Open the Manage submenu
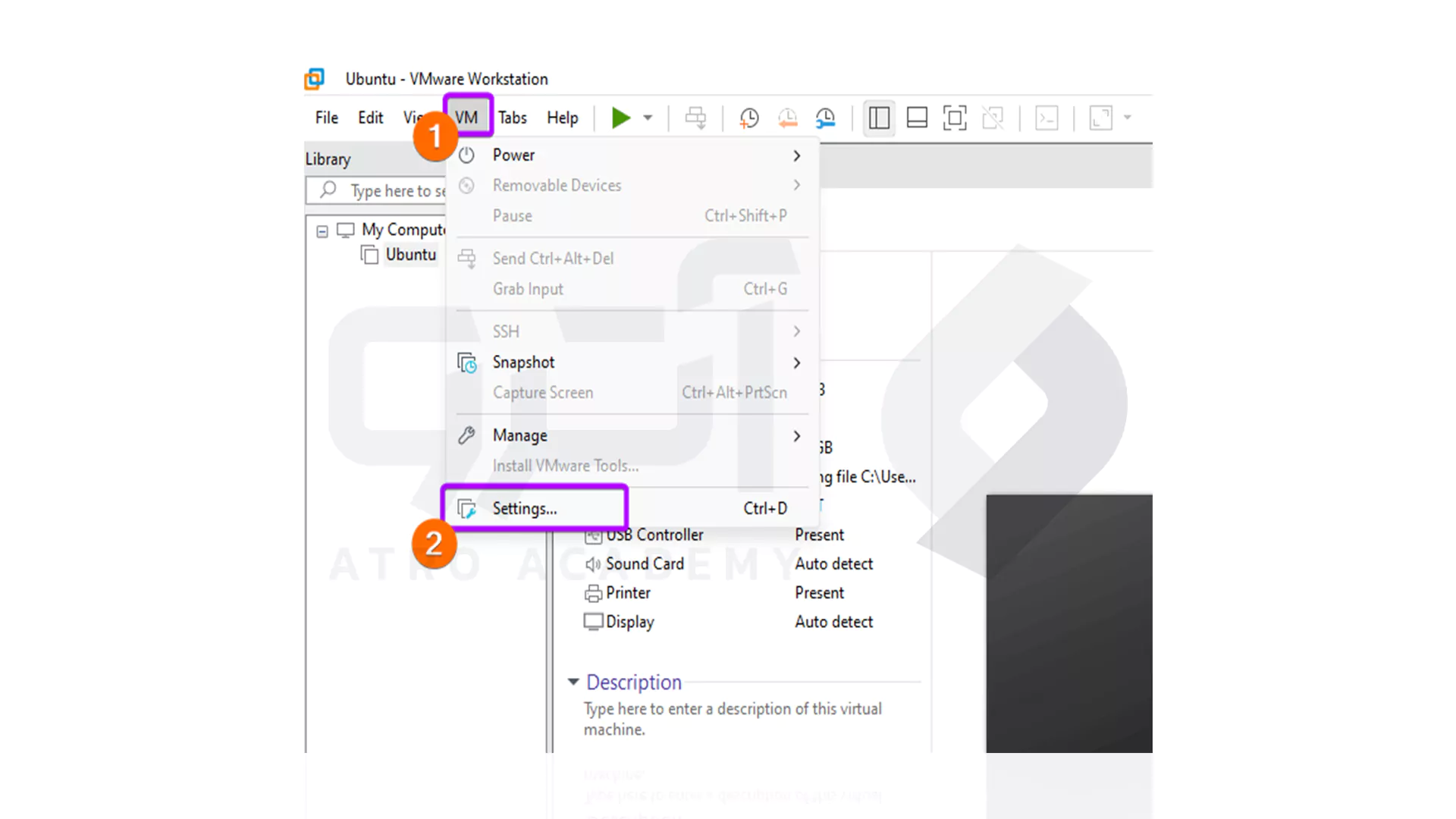The width and height of the screenshot is (1456, 819). click(x=631, y=435)
